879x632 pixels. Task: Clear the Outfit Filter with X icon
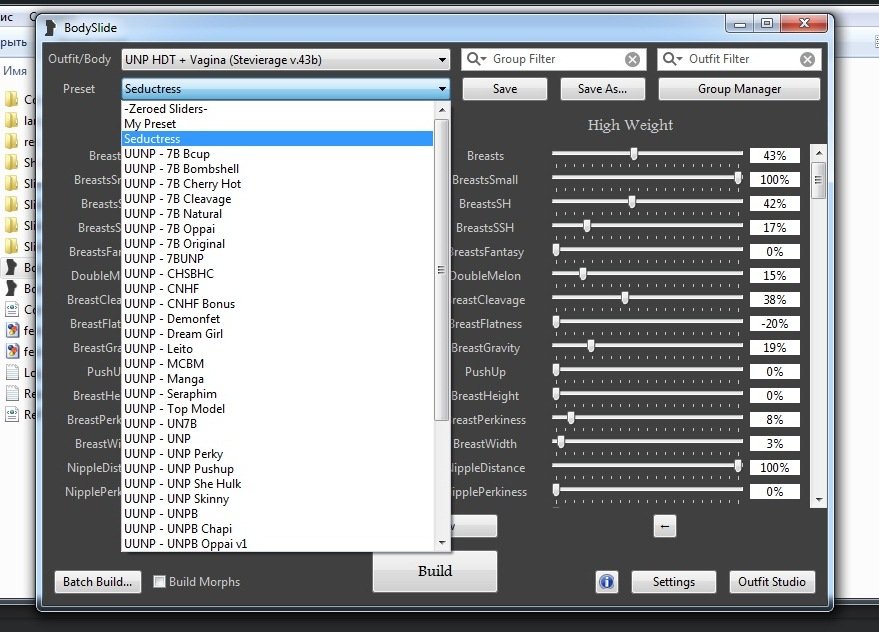[807, 60]
